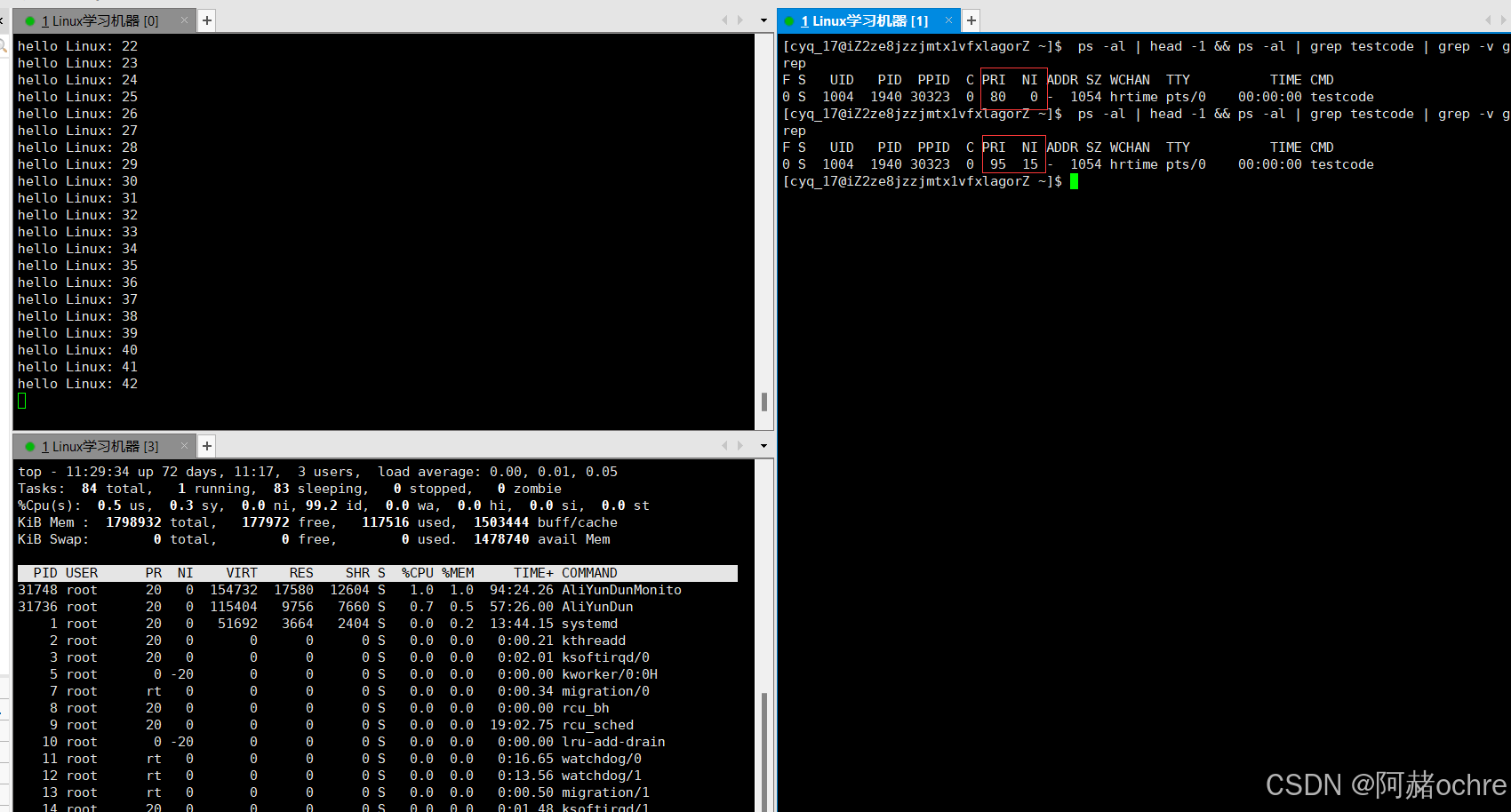
Task: Click scrollbar of the top process terminal
Action: [x=764, y=746]
